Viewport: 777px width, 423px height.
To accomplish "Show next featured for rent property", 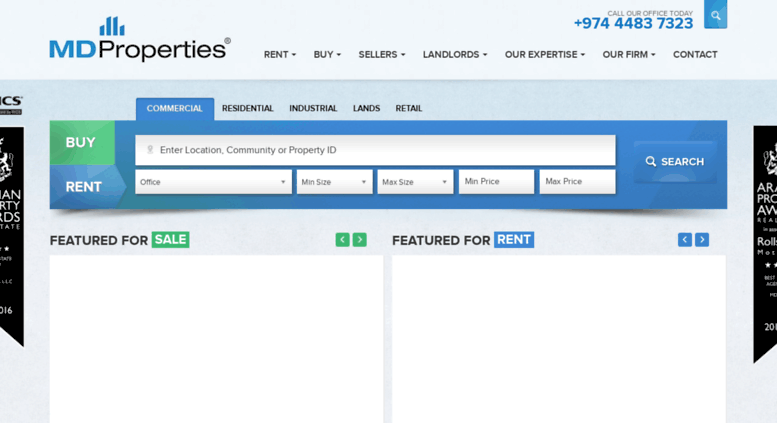I will point(702,240).
